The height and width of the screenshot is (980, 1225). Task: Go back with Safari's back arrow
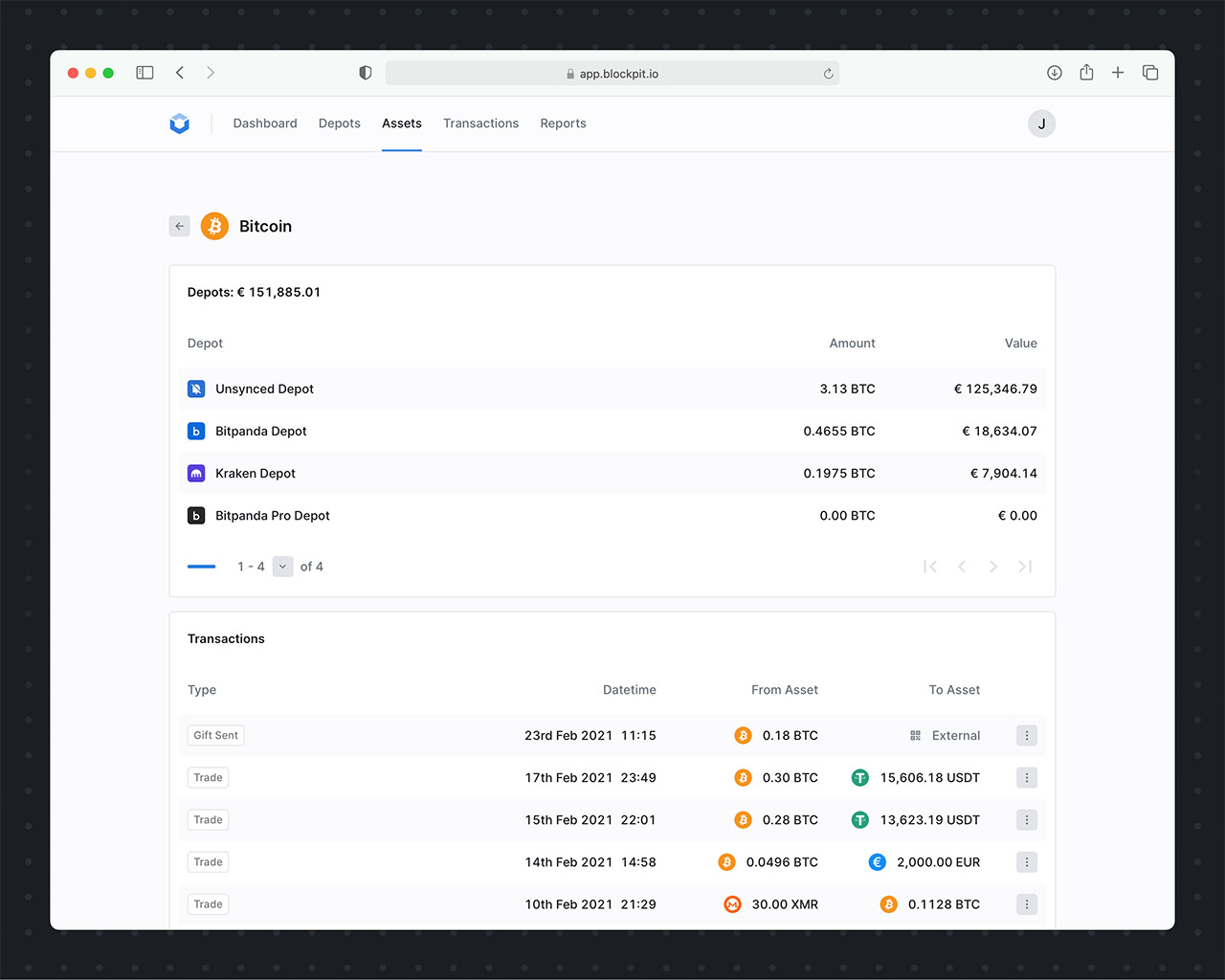coord(180,73)
